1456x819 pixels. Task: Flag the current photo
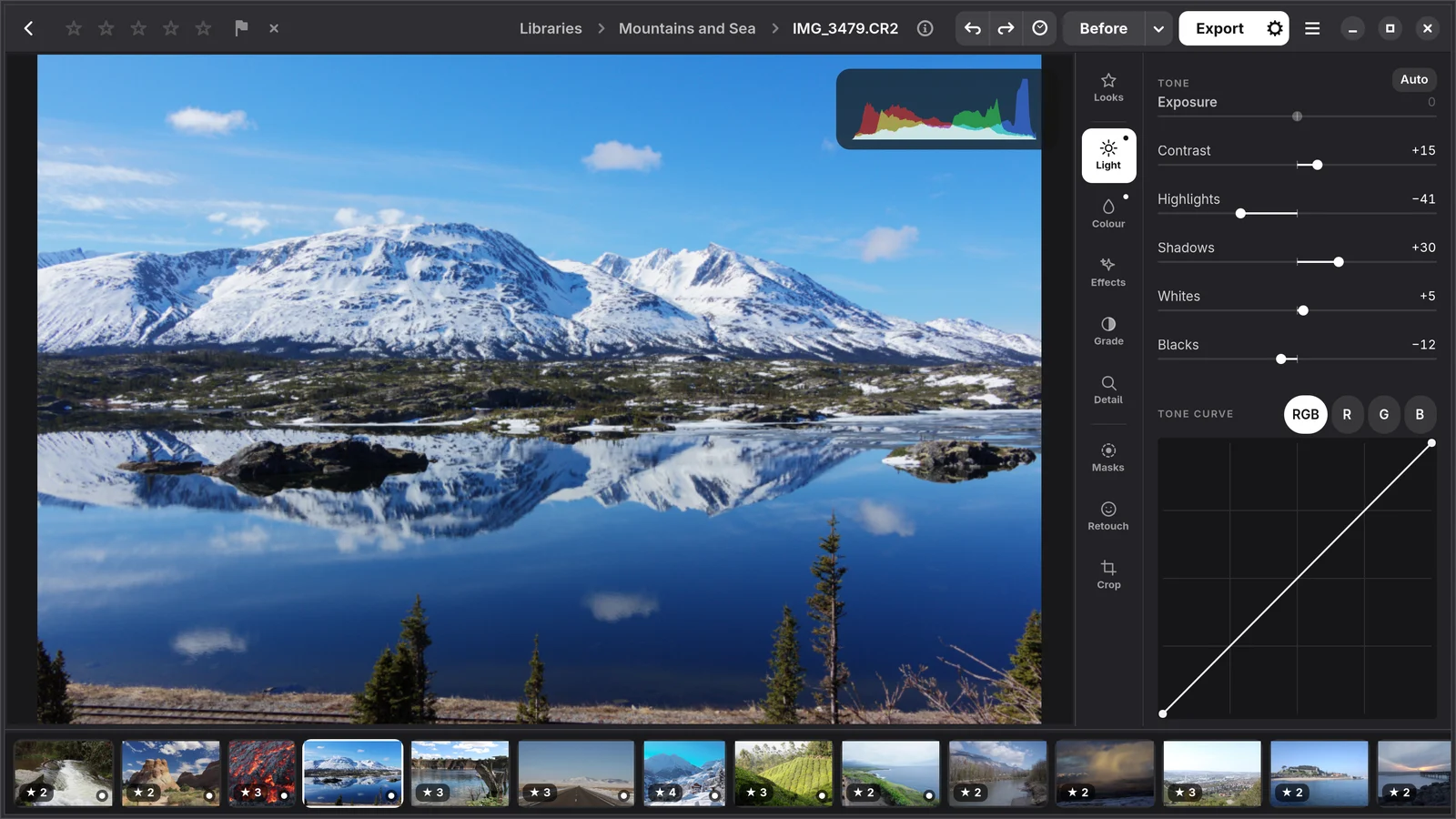coord(241,28)
